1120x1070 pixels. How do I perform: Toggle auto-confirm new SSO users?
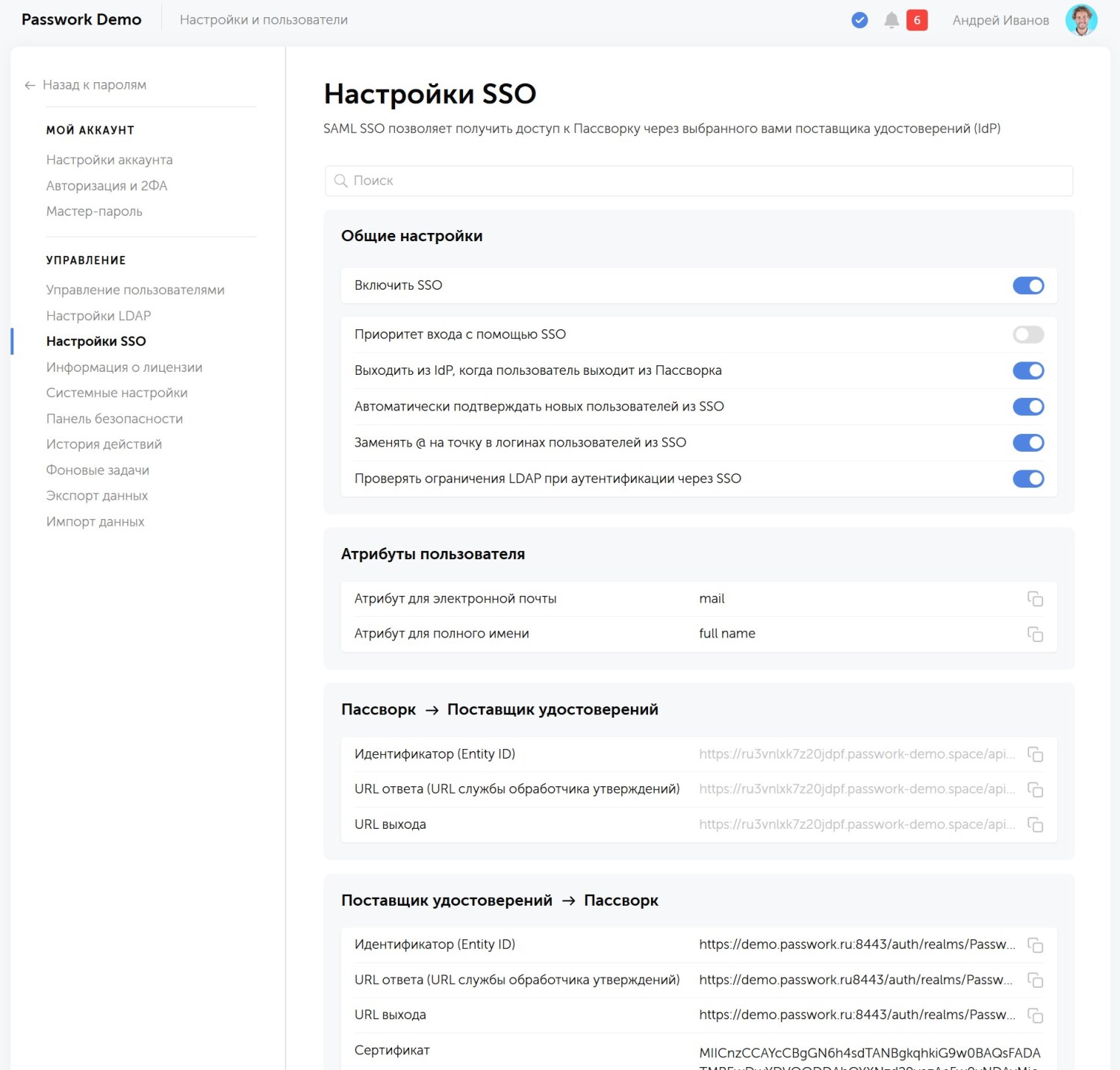coord(1028,407)
